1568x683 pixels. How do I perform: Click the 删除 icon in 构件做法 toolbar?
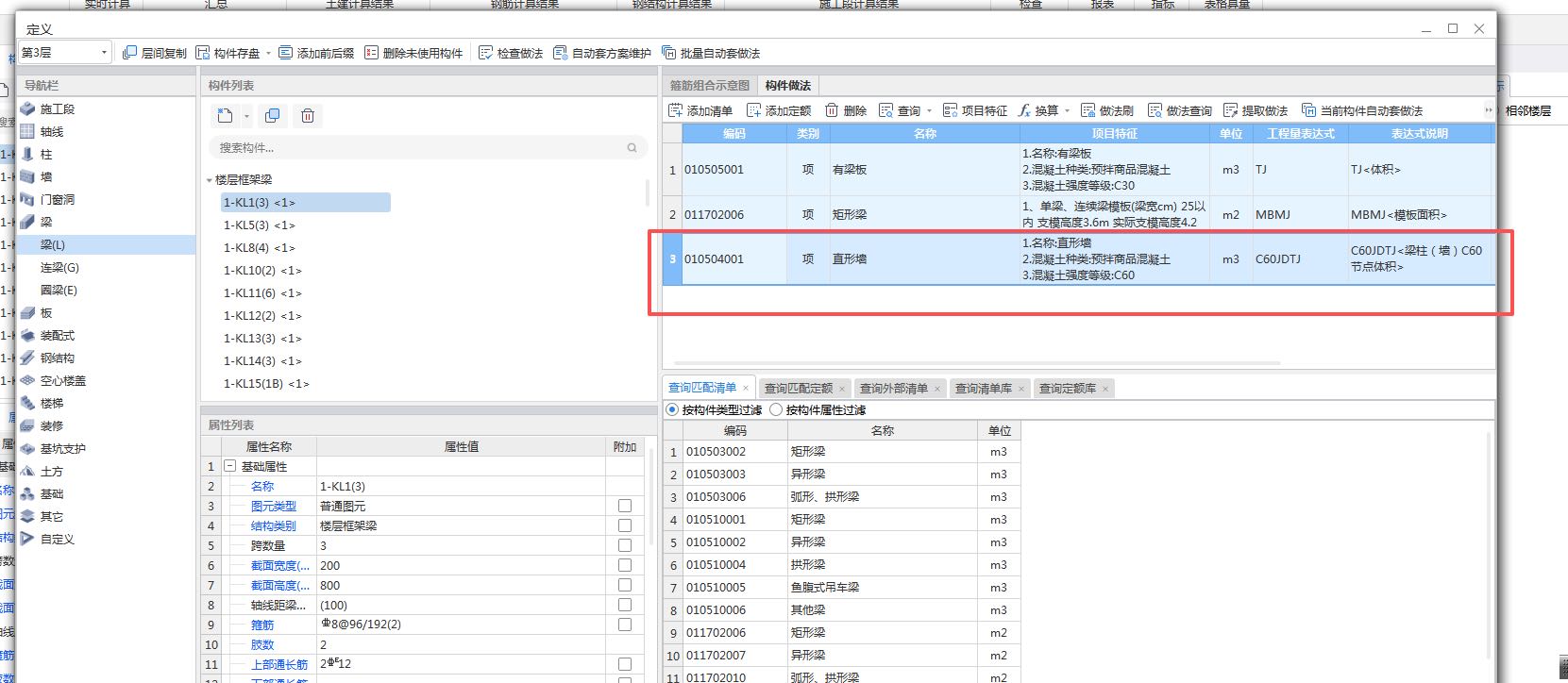(x=832, y=110)
